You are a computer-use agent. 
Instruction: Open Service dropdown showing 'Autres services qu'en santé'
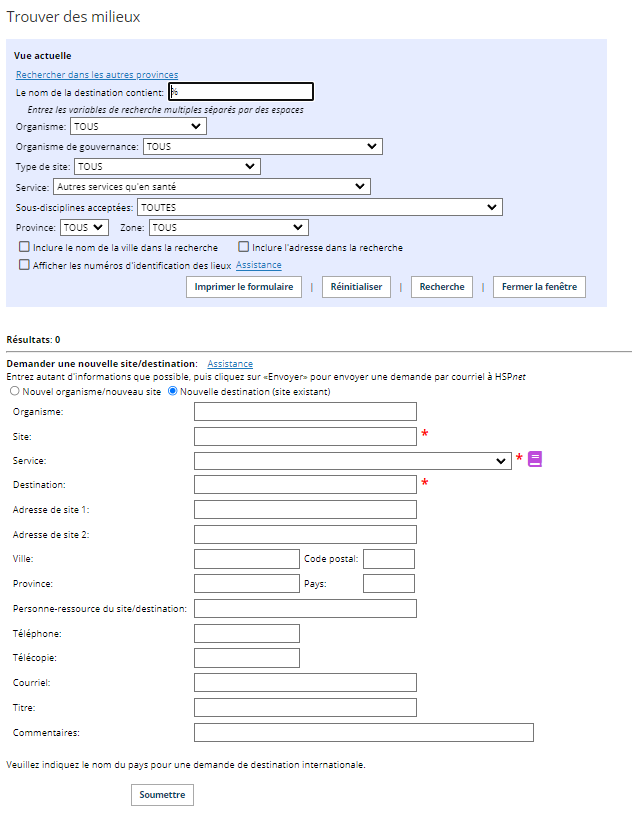point(212,186)
